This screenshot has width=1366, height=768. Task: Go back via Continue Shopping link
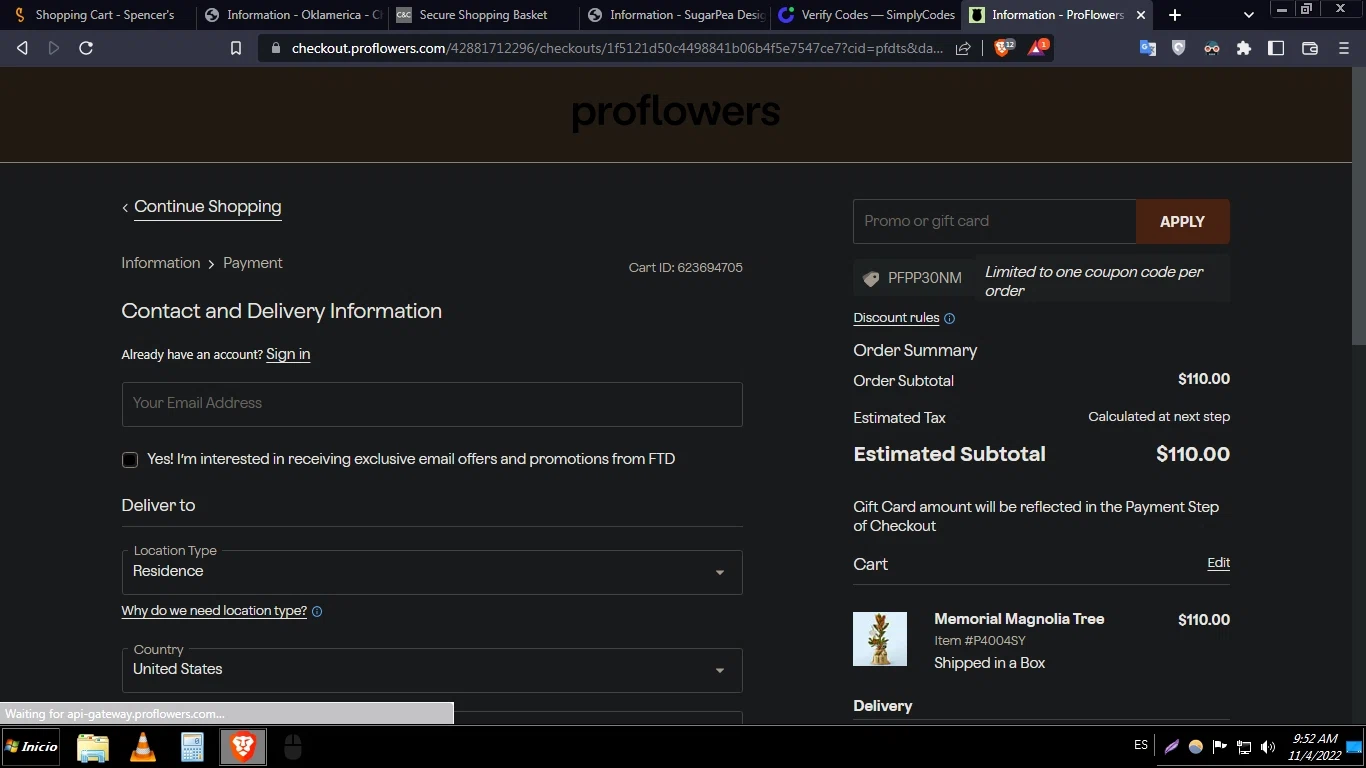click(x=208, y=207)
